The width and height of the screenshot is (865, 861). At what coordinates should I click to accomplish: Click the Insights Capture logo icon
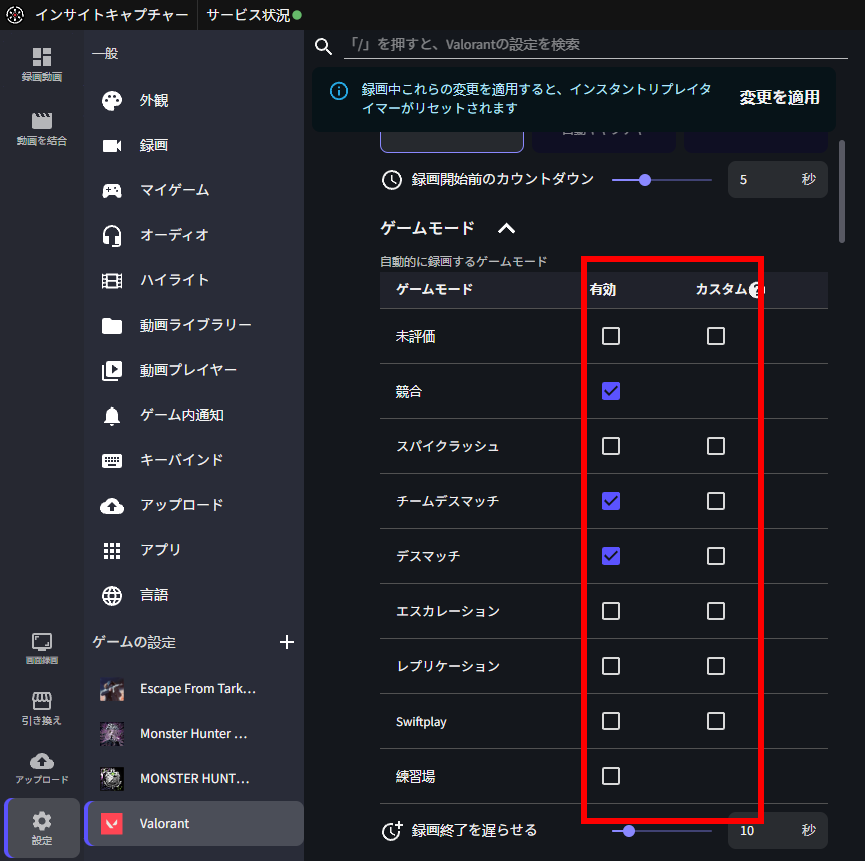point(15,15)
